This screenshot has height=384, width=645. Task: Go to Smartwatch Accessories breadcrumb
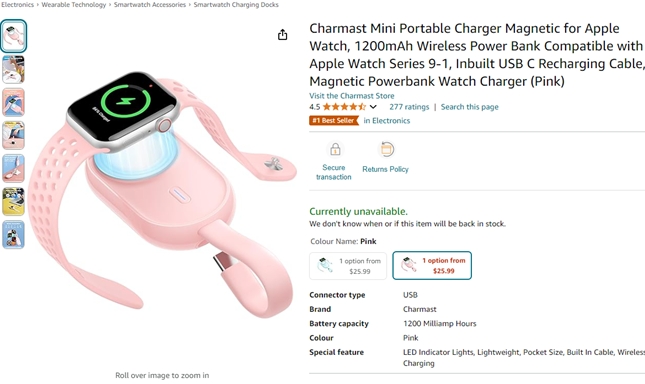[150, 5]
